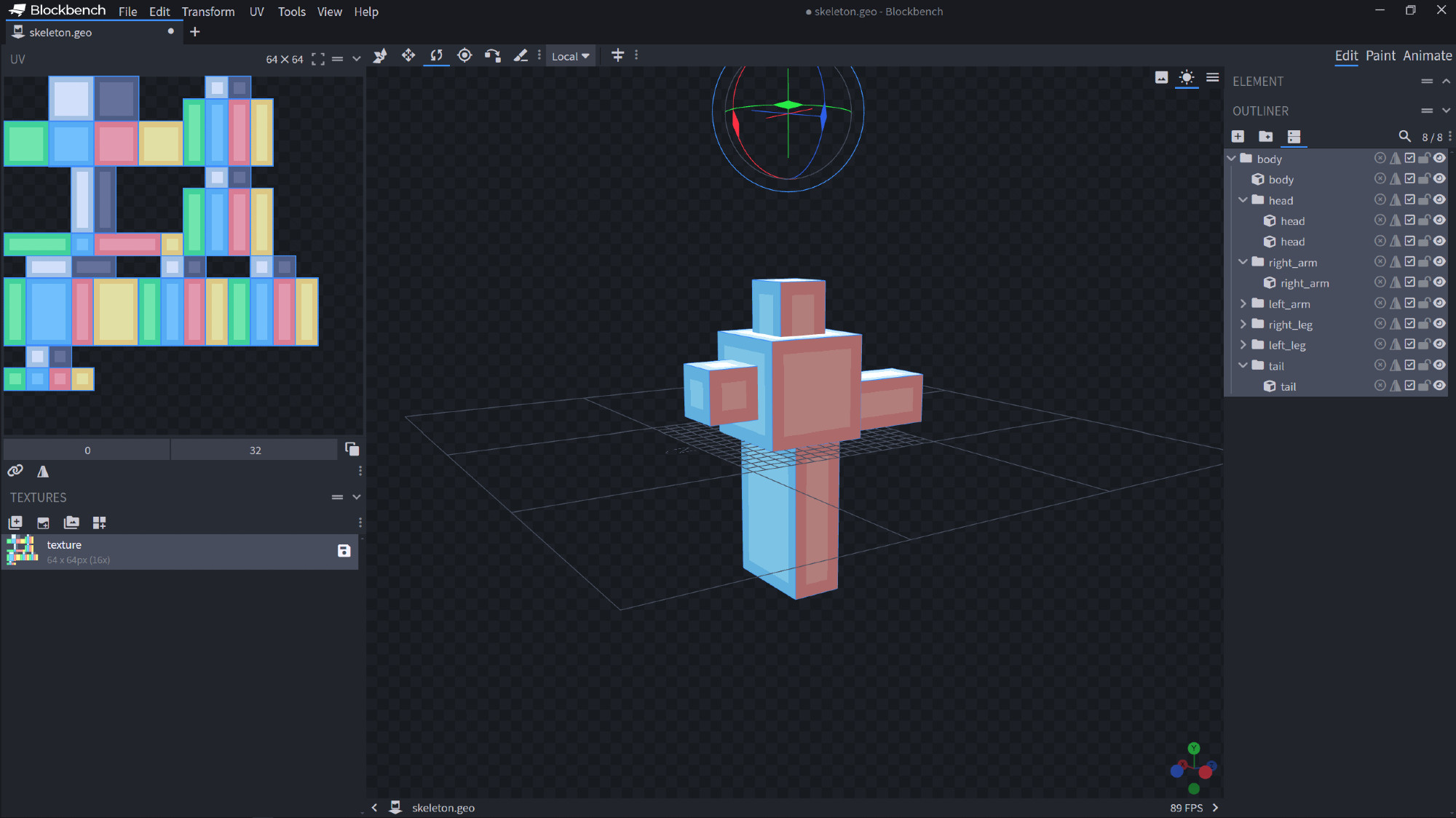Click the viewport screenshot/background image icon

(1162, 78)
